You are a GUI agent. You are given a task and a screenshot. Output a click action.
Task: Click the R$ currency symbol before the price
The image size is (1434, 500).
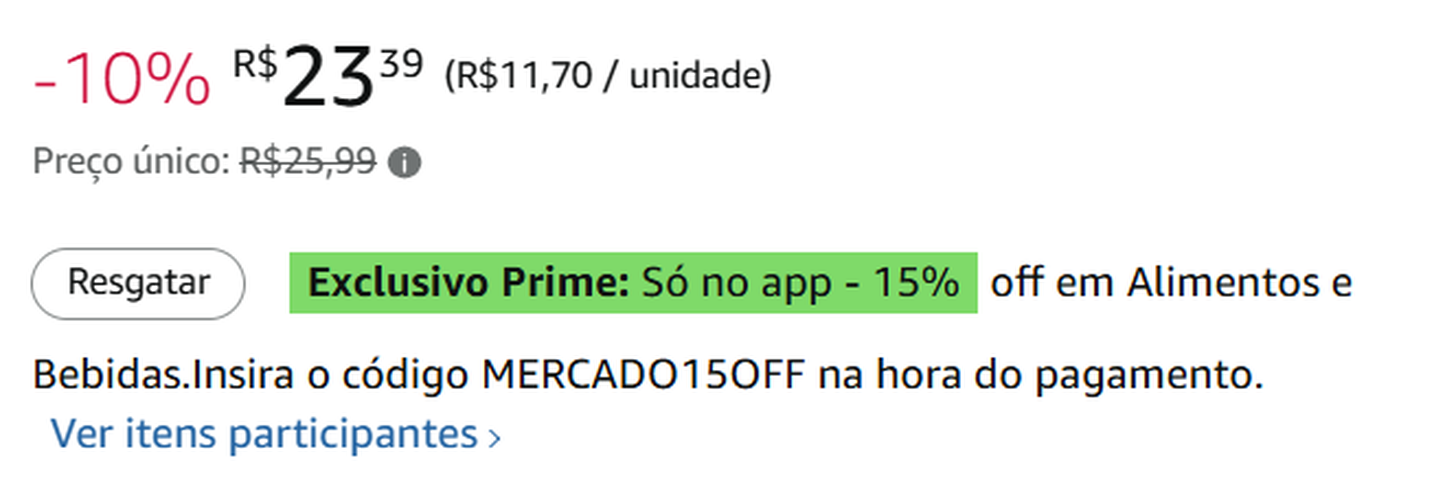click(255, 64)
